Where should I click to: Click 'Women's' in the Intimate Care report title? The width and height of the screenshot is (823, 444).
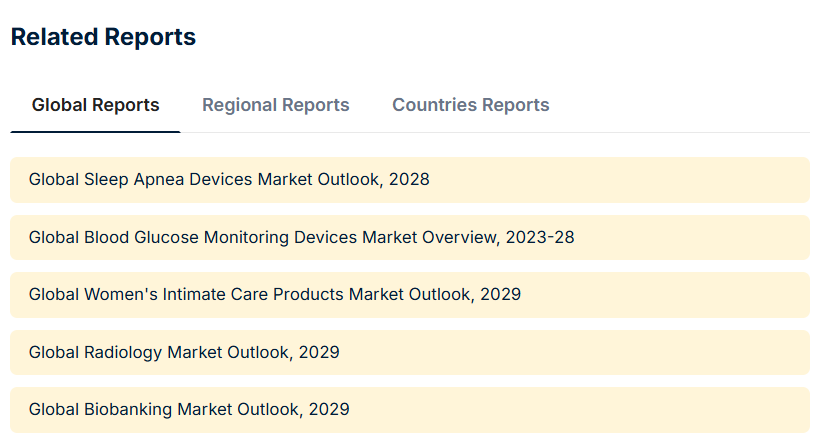coord(121,294)
